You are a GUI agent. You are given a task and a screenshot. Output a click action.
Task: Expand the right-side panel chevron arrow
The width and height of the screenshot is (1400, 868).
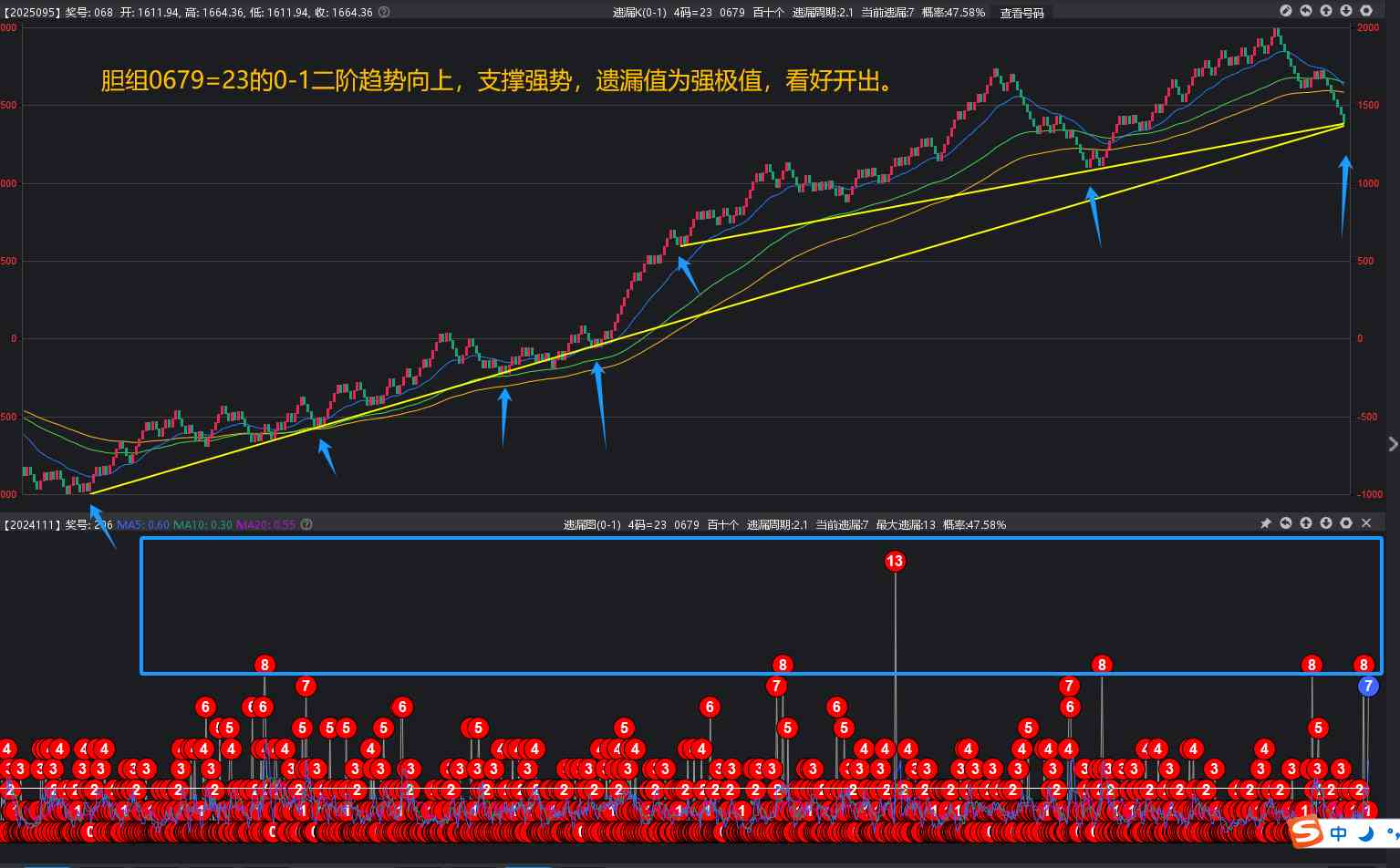(x=1393, y=444)
